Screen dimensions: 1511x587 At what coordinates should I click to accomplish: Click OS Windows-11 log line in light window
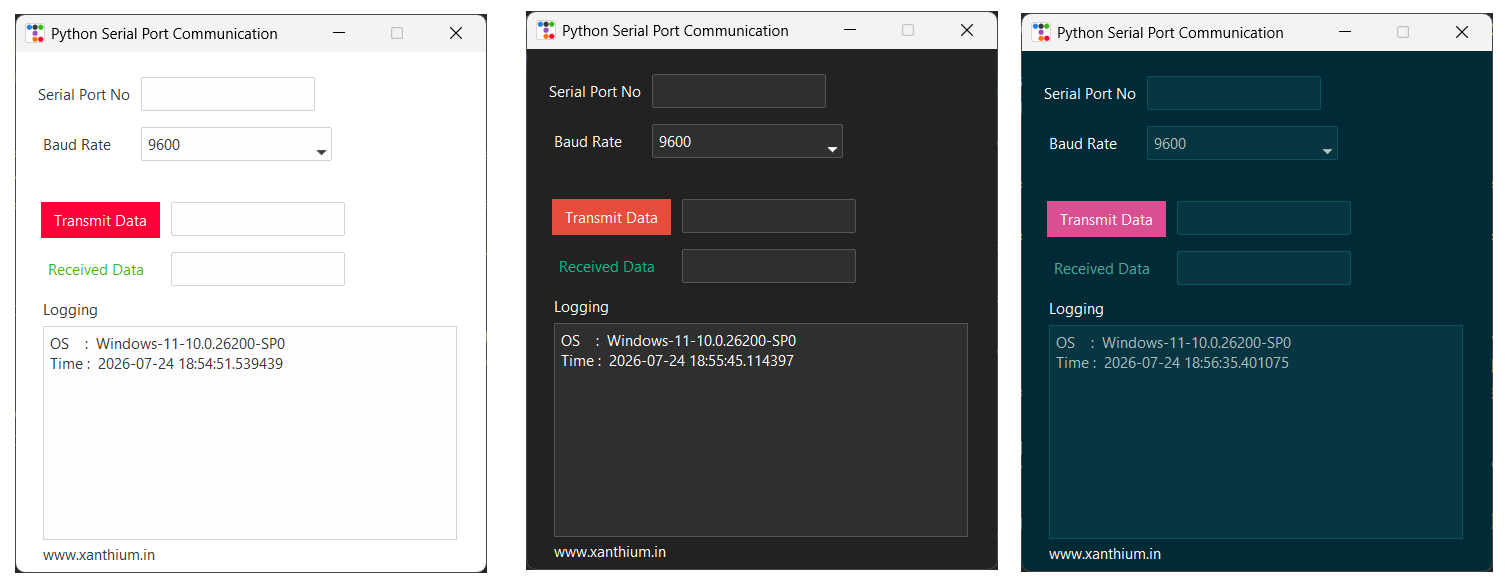point(168,344)
